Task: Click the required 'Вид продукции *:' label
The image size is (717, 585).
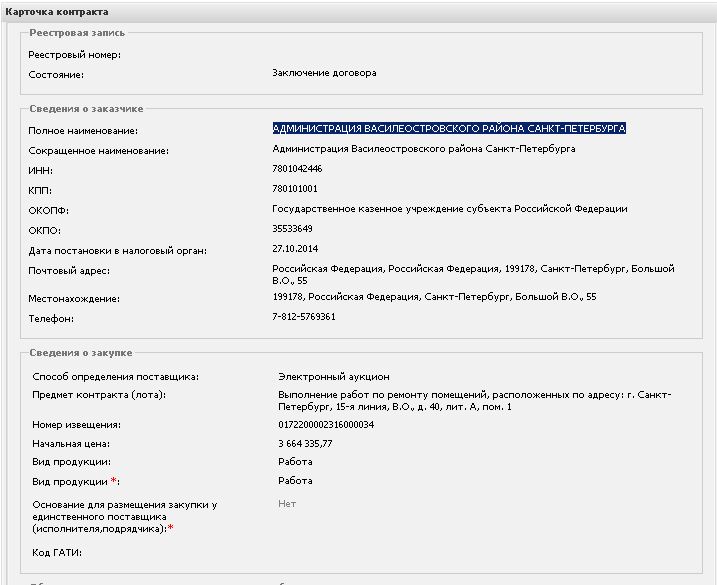Action: click(x=76, y=482)
